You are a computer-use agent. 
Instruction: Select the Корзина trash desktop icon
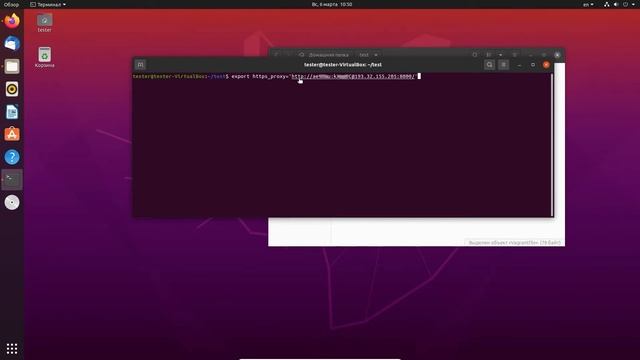(44, 58)
